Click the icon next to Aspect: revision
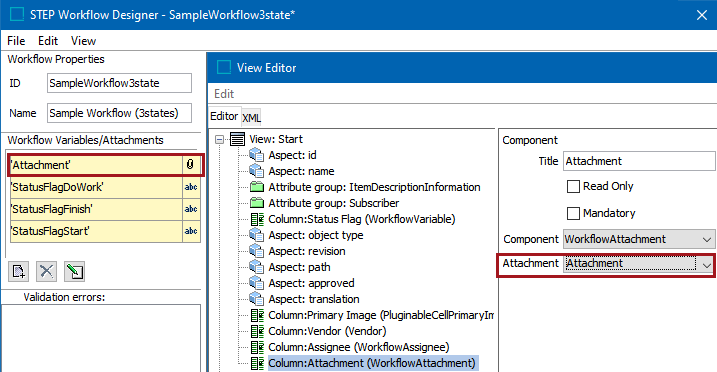Viewport: 717px width, 372px height. point(257,251)
